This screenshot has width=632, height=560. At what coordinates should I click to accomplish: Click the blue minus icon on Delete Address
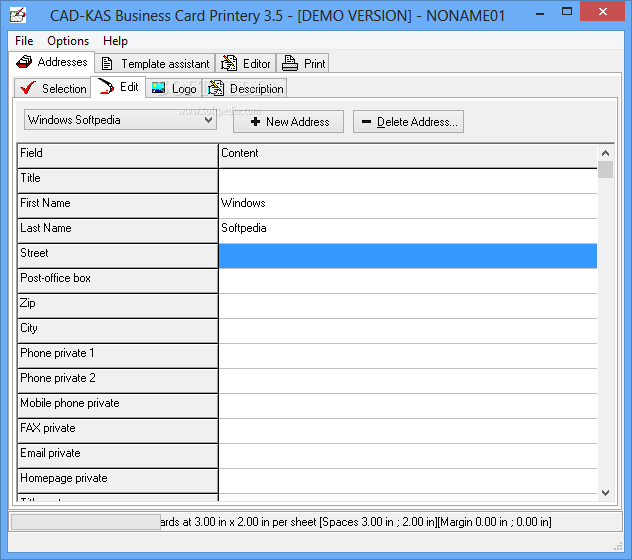coord(366,121)
